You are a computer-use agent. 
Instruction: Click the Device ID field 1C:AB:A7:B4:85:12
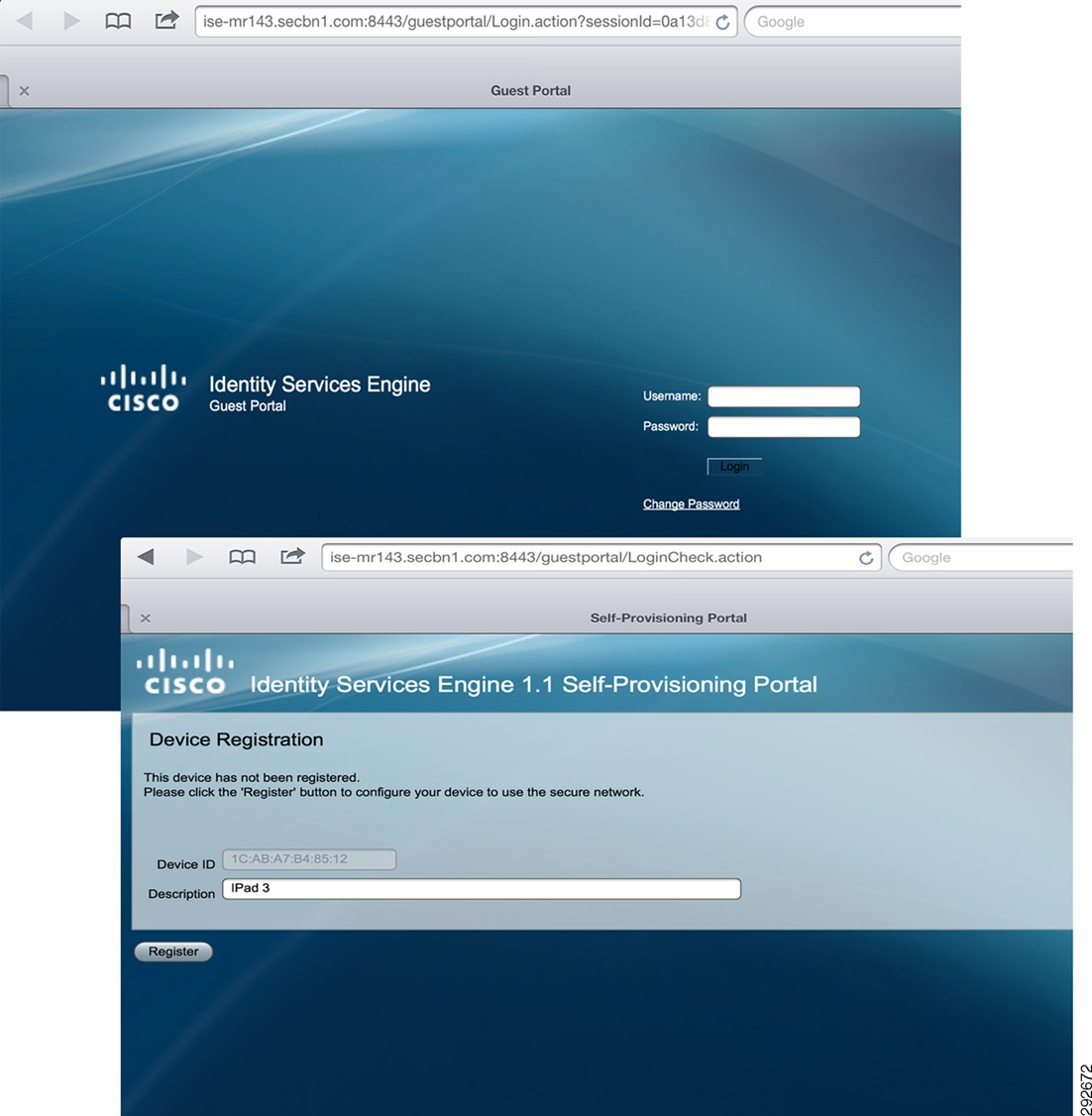pos(309,859)
